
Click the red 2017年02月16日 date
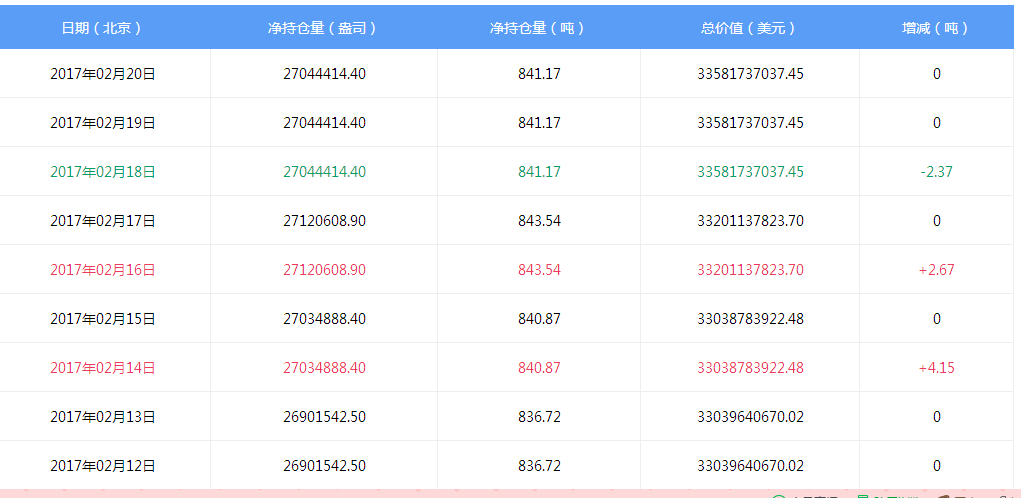pos(103,270)
